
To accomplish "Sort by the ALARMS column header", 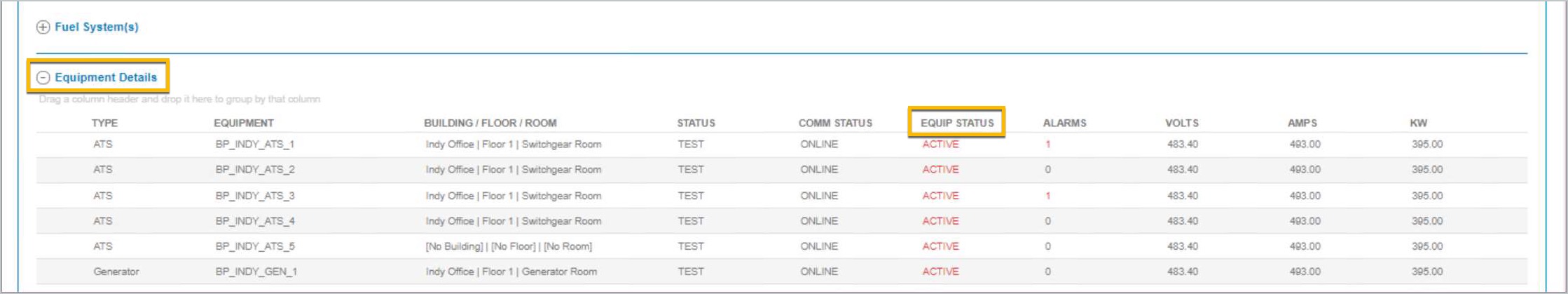I will point(1064,123).
